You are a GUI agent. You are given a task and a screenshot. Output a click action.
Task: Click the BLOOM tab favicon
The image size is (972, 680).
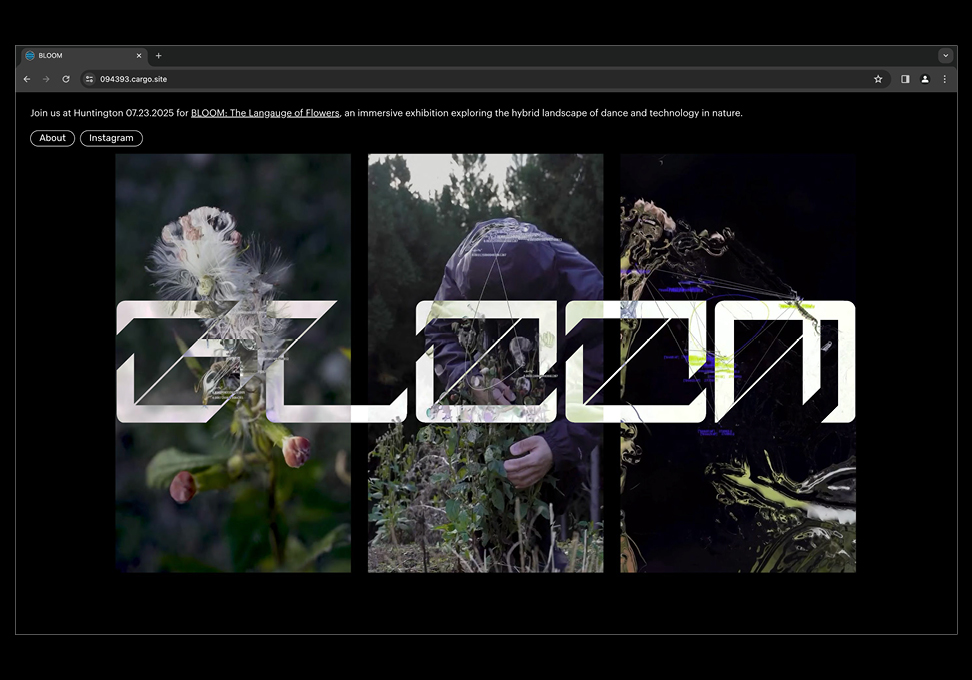(x=30, y=56)
